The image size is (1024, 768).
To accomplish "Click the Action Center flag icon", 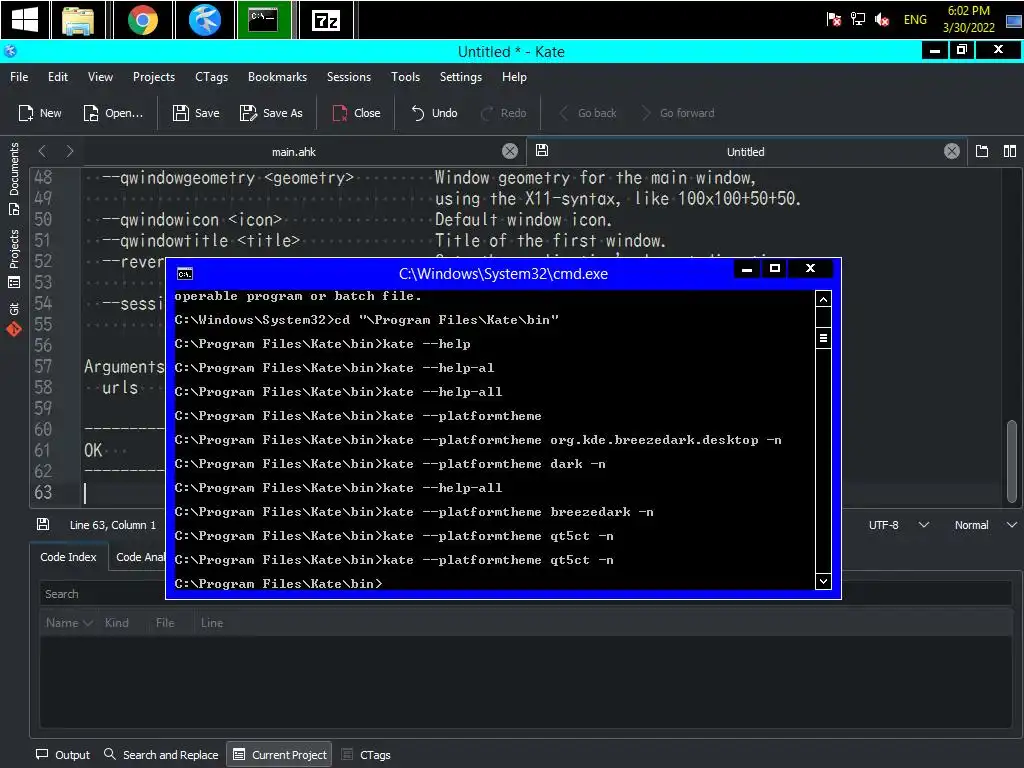I will (x=833, y=20).
